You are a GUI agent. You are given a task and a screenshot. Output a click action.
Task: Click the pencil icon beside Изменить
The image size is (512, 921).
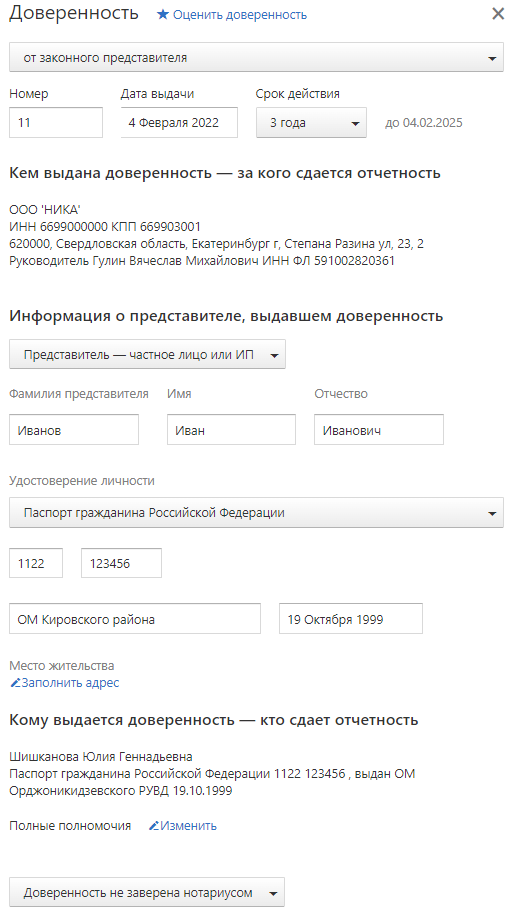click(x=154, y=825)
